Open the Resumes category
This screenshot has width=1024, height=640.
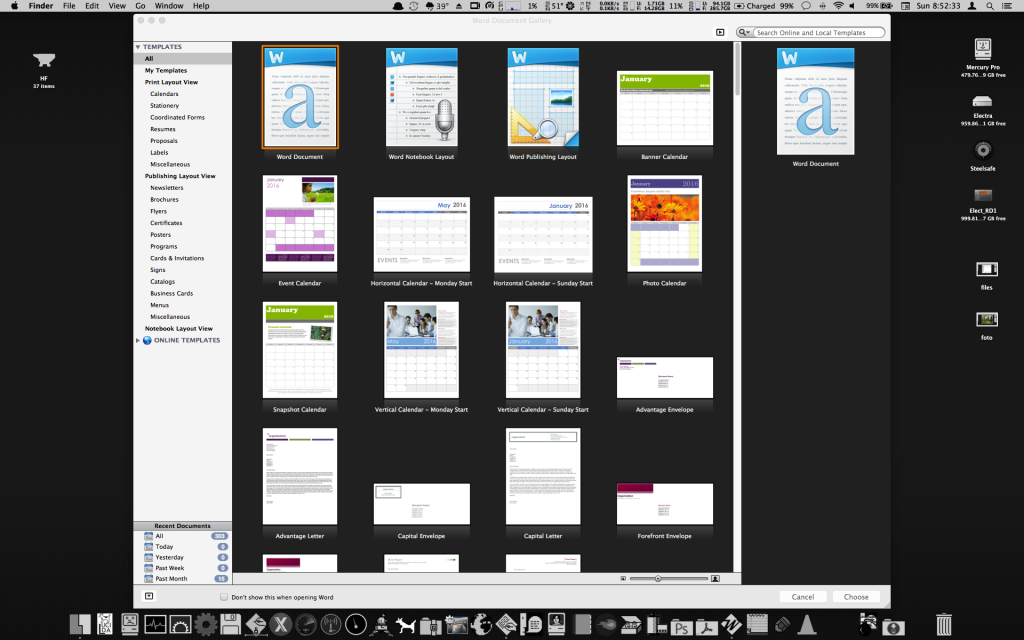tap(163, 129)
